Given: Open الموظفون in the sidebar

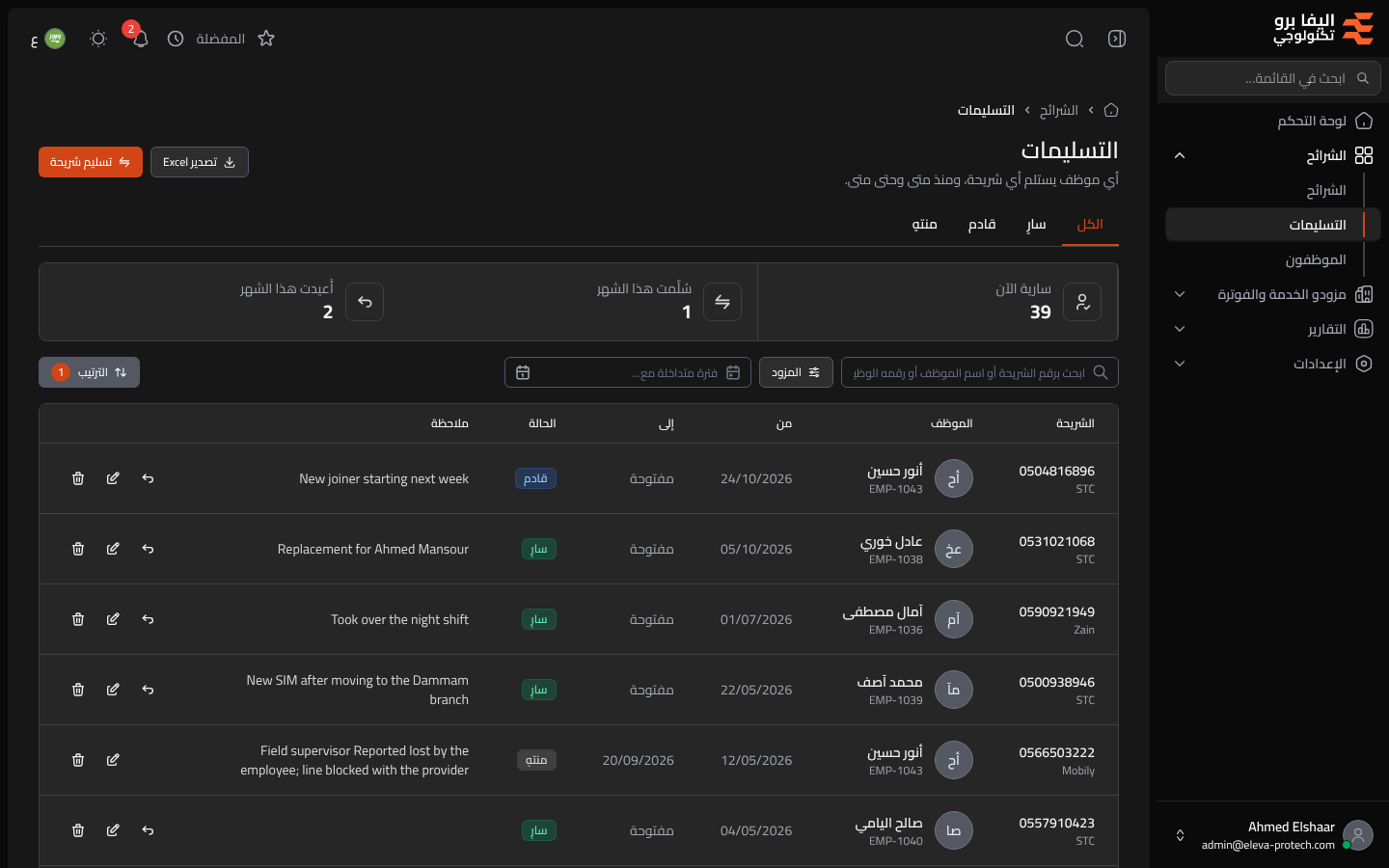Looking at the screenshot, I should tap(1315, 259).
